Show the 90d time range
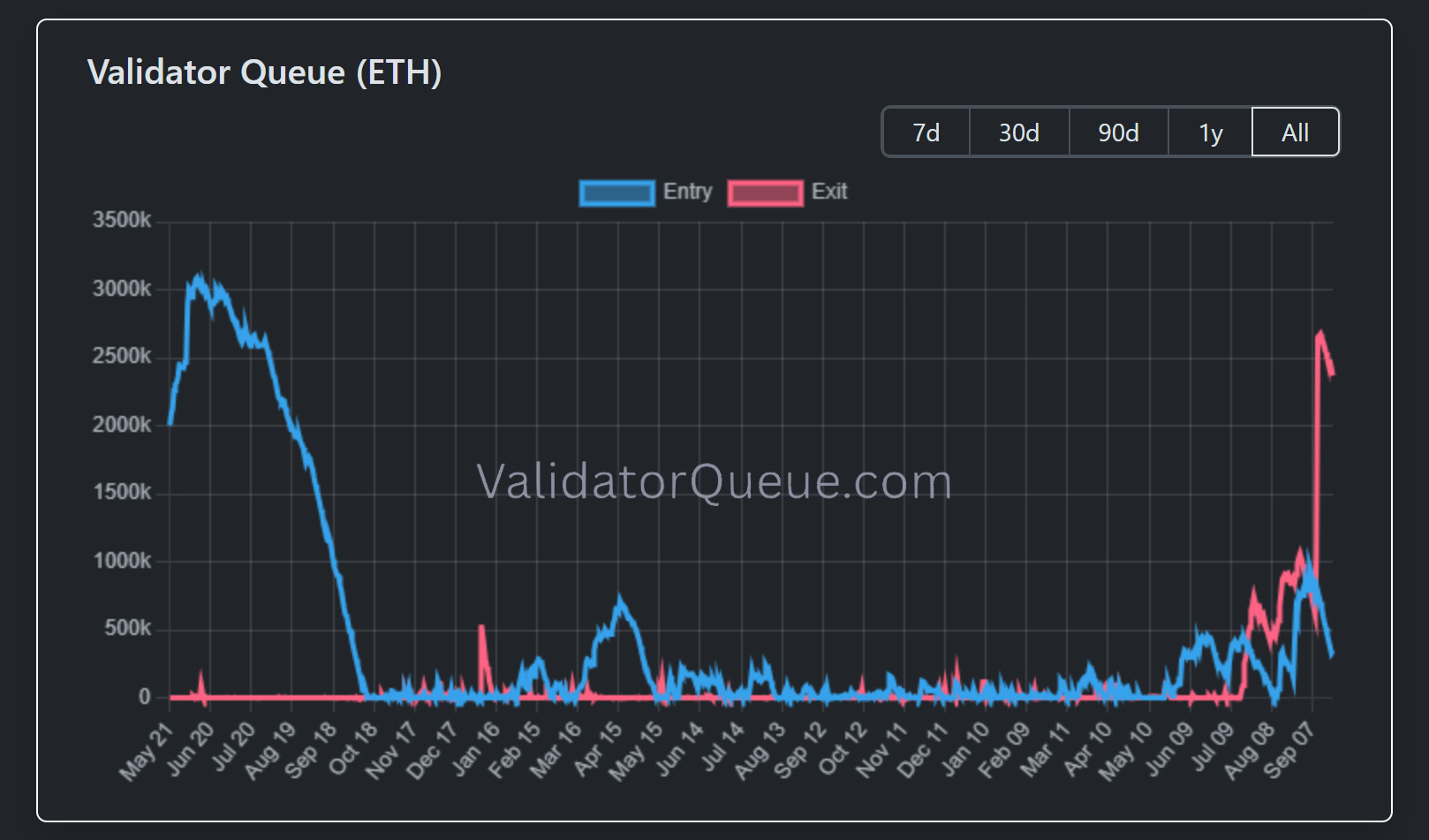The height and width of the screenshot is (840, 1429). point(1118,132)
